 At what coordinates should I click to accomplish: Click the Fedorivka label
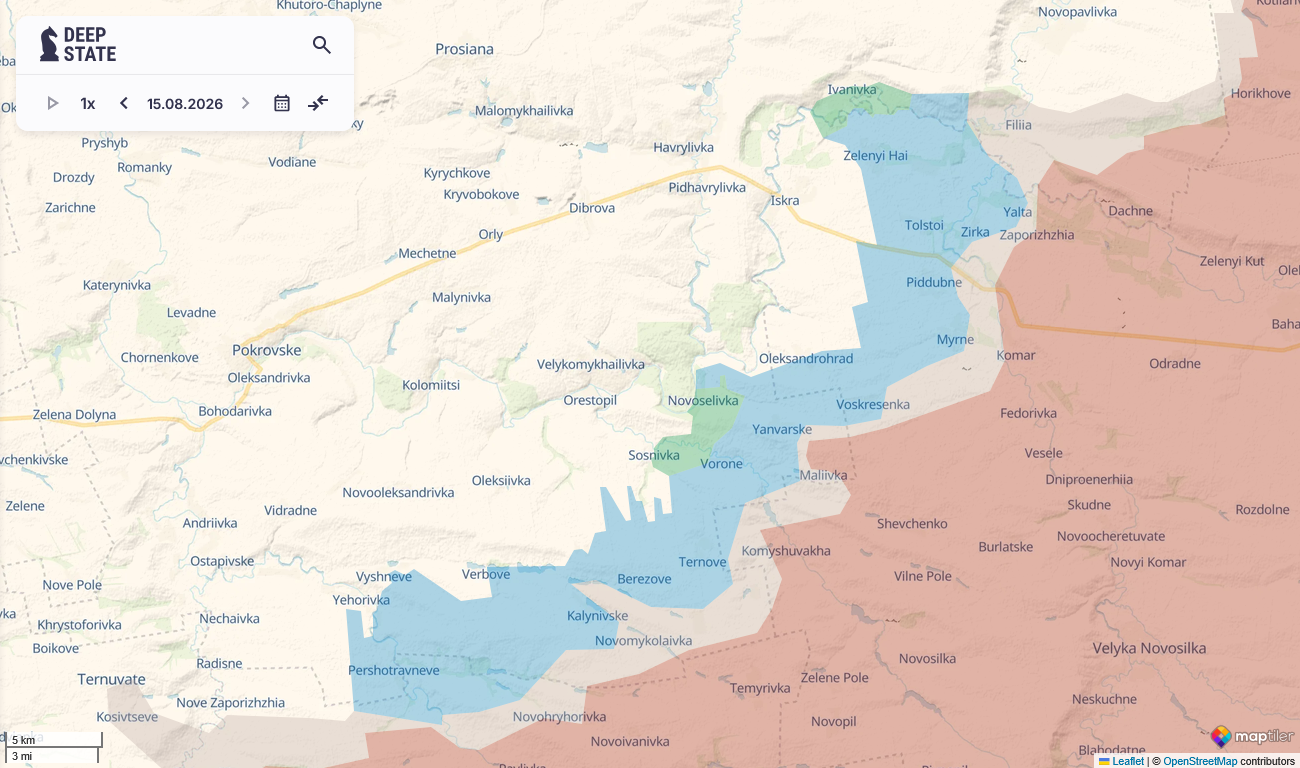click(1028, 413)
